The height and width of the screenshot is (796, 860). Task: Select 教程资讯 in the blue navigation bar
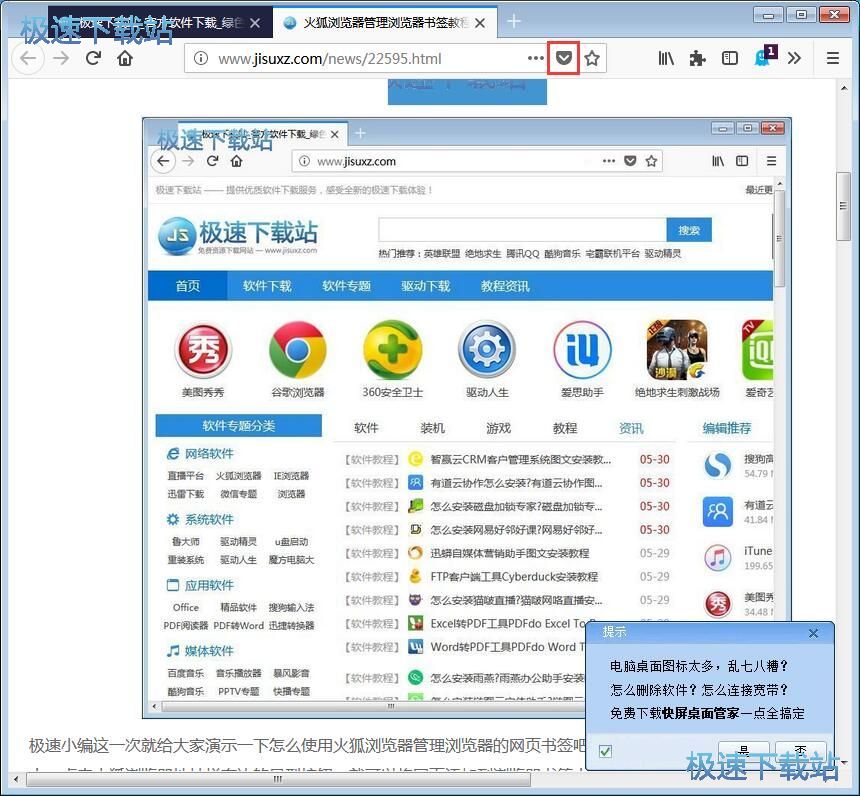click(505, 286)
